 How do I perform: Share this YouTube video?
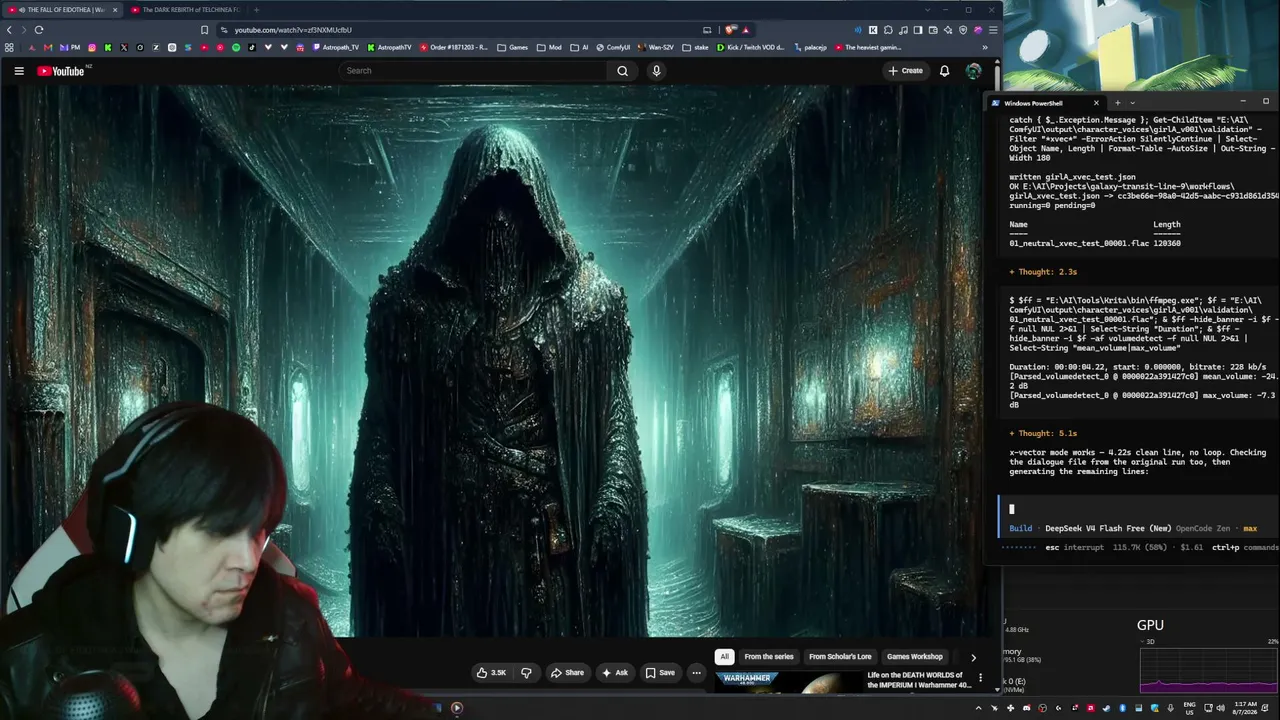tap(567, 672)
